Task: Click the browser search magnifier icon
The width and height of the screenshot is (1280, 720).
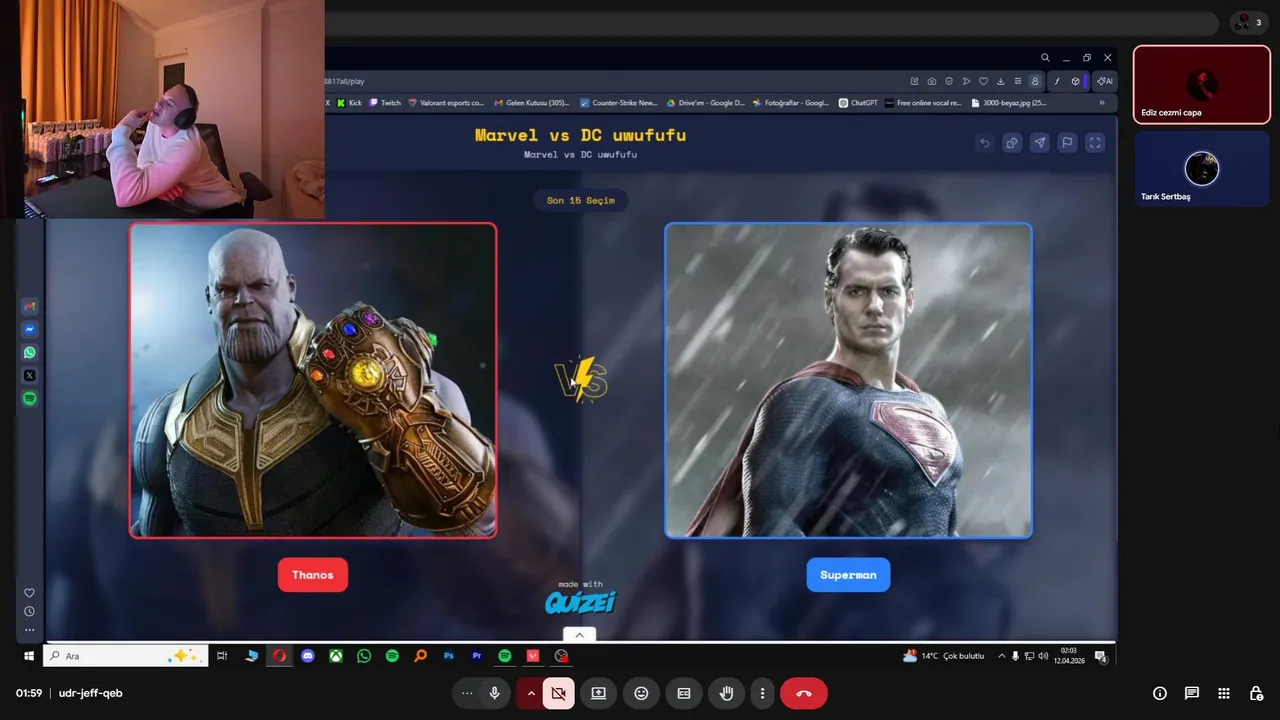Action: (x=1045, y=58)
